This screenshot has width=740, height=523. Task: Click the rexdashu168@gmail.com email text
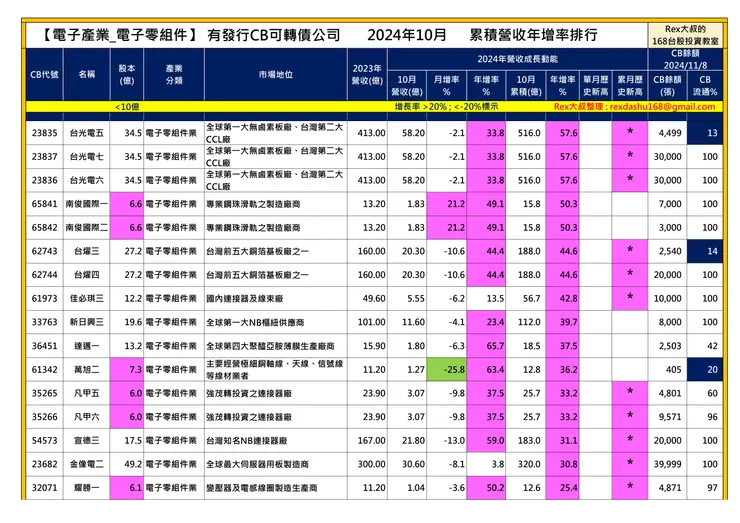coord(662,107)
